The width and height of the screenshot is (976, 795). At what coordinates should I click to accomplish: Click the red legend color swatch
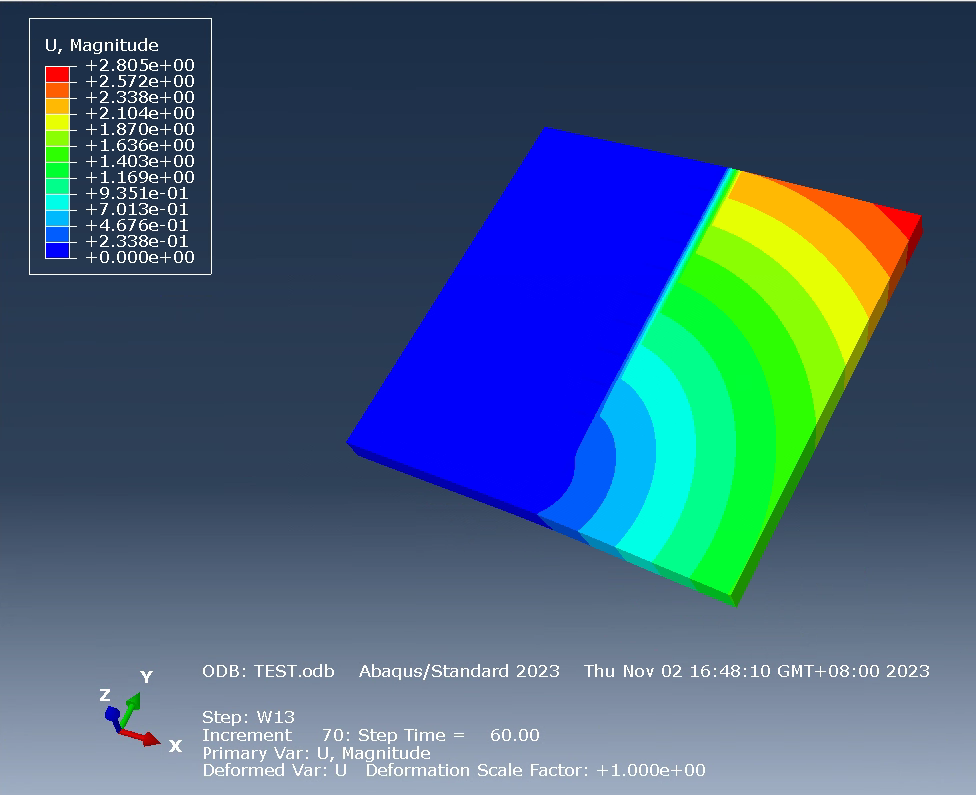57,74
